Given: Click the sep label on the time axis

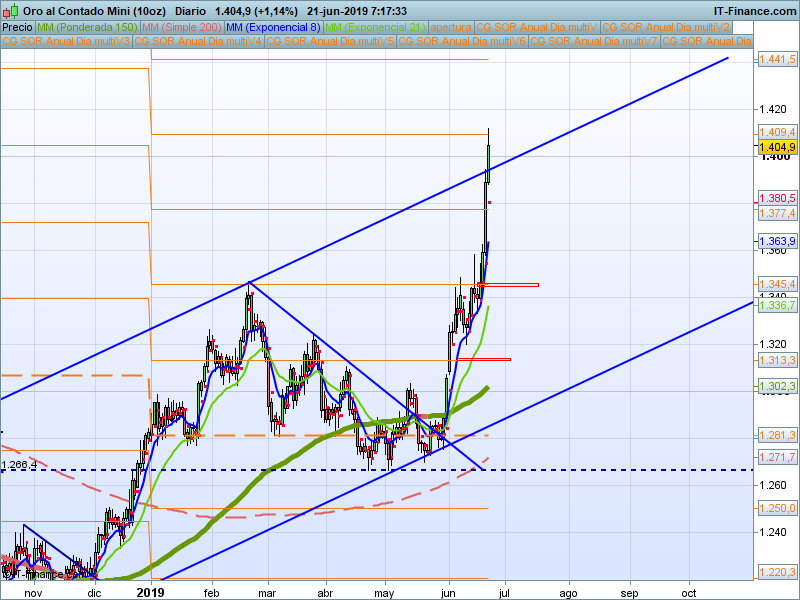Looking at the screenshot, I should 629,593.
